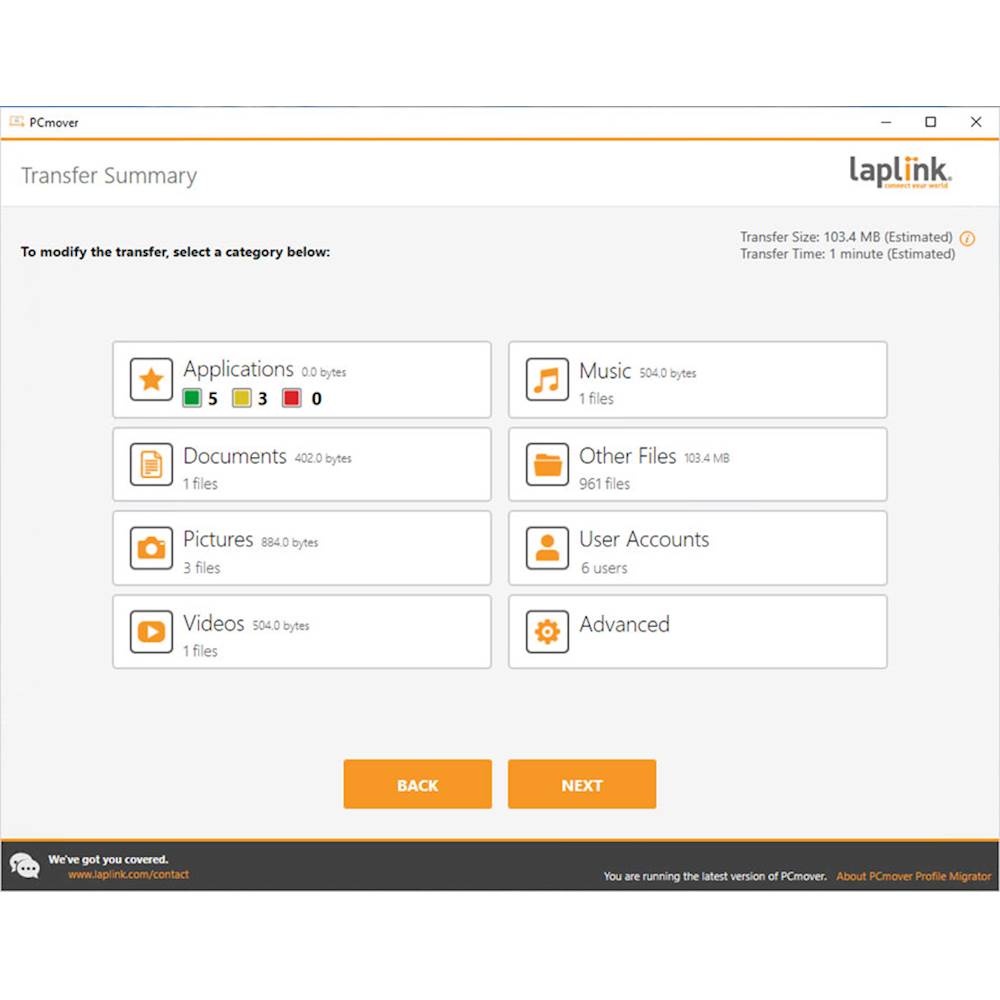The width and height of the screenshot is (1000, 1000).
Task: Select the Documents category label
Action: click(x=235, y=456)
